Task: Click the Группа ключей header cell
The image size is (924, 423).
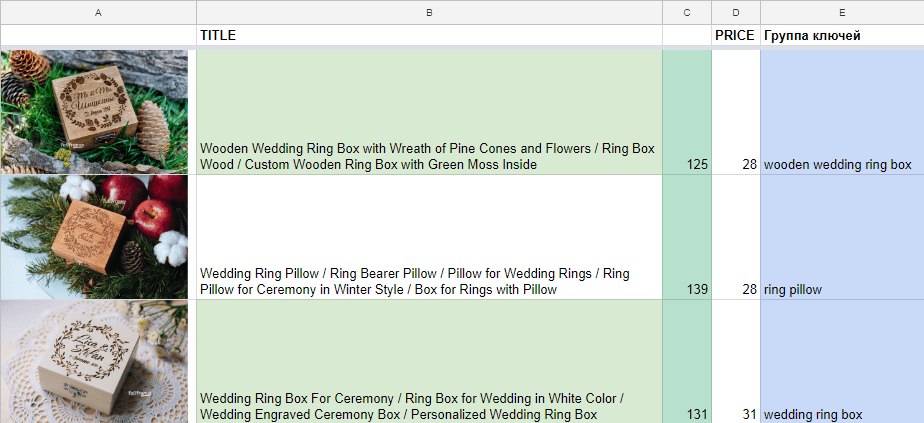Action: [842, 36]
